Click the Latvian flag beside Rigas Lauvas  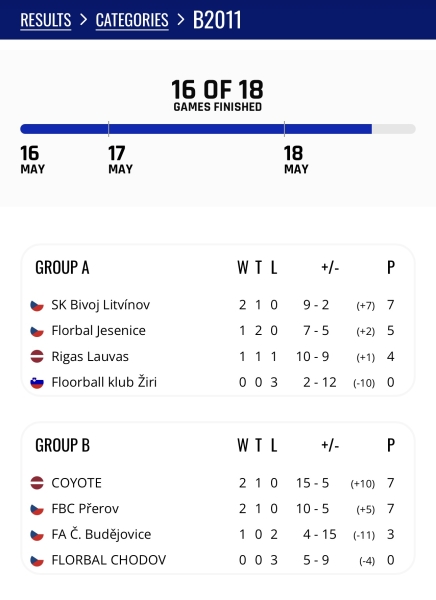[x=37, y=357]
